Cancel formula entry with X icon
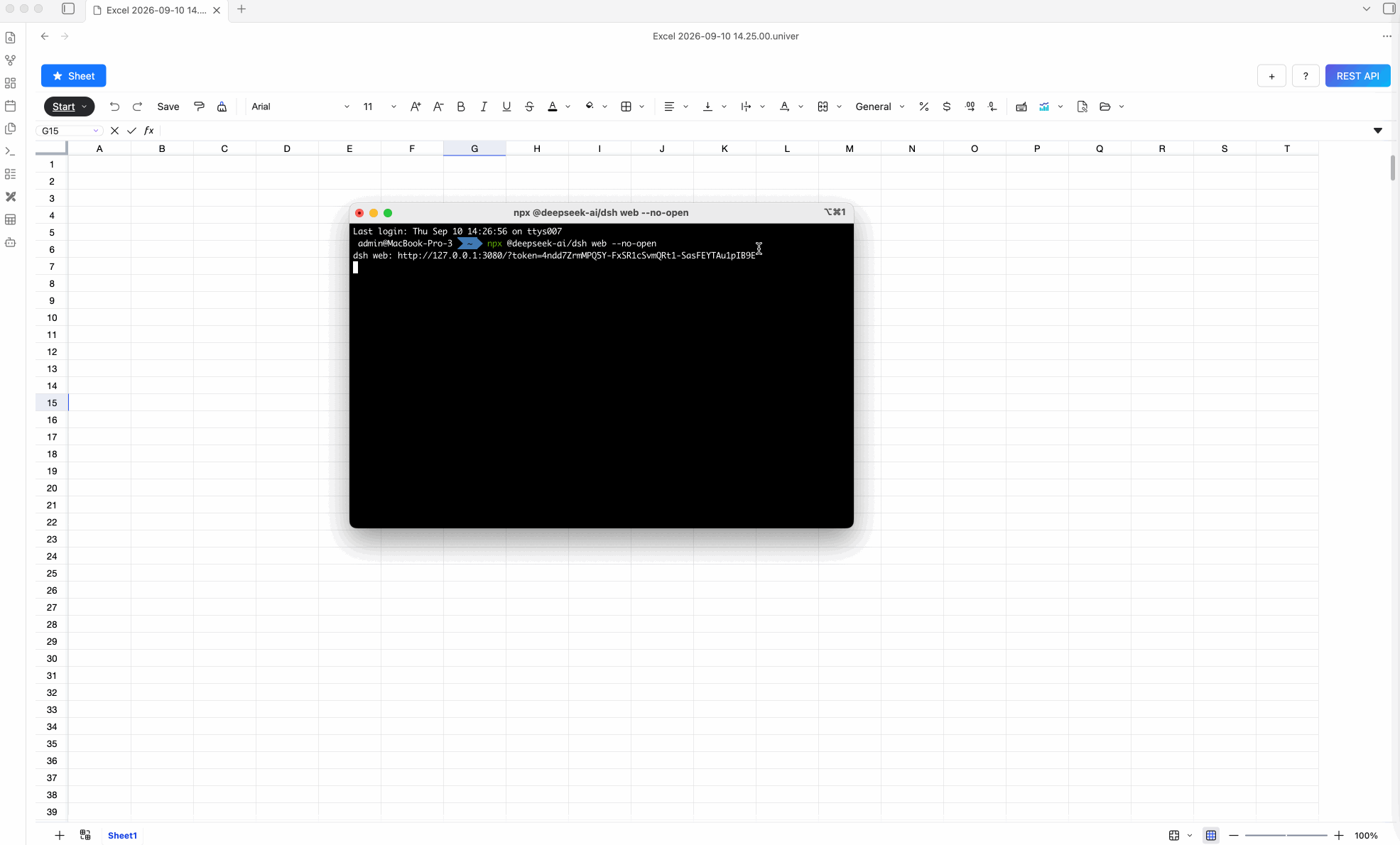 (114, 131)
